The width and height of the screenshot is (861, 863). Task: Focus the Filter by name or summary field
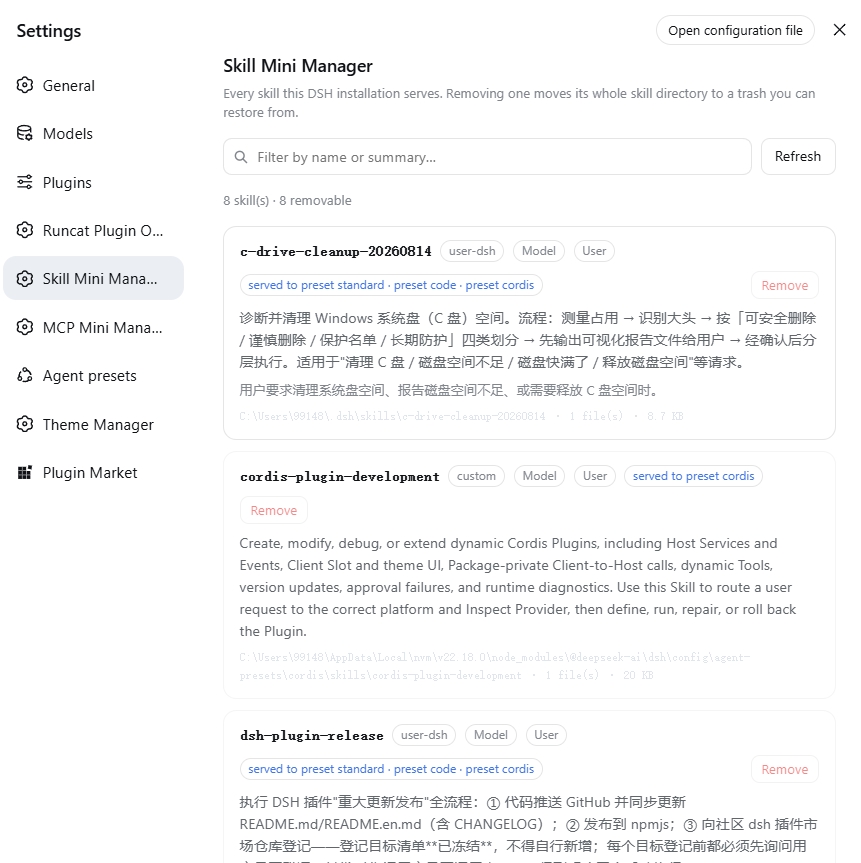point(487,157)
